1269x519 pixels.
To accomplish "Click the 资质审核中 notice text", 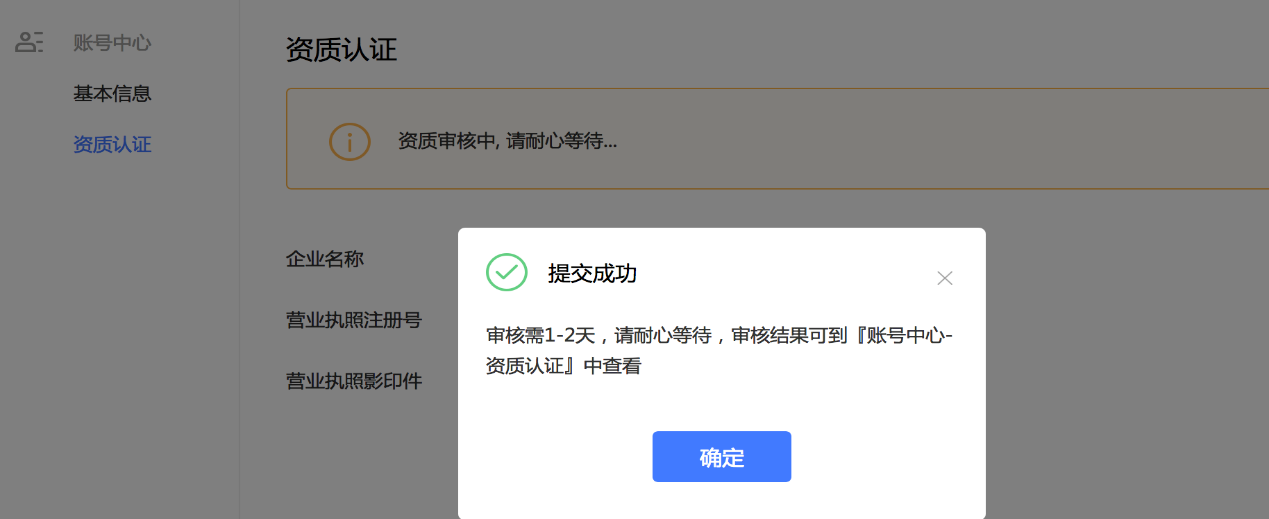I will coord(507,141).
